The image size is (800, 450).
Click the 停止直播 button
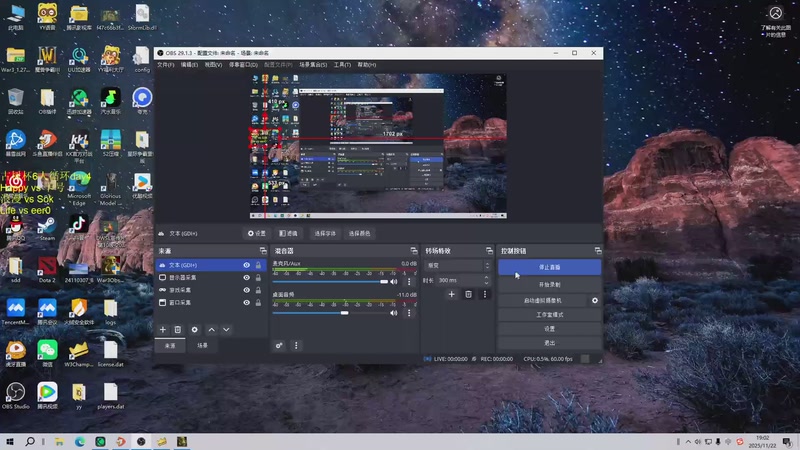(x=549, y=268)
